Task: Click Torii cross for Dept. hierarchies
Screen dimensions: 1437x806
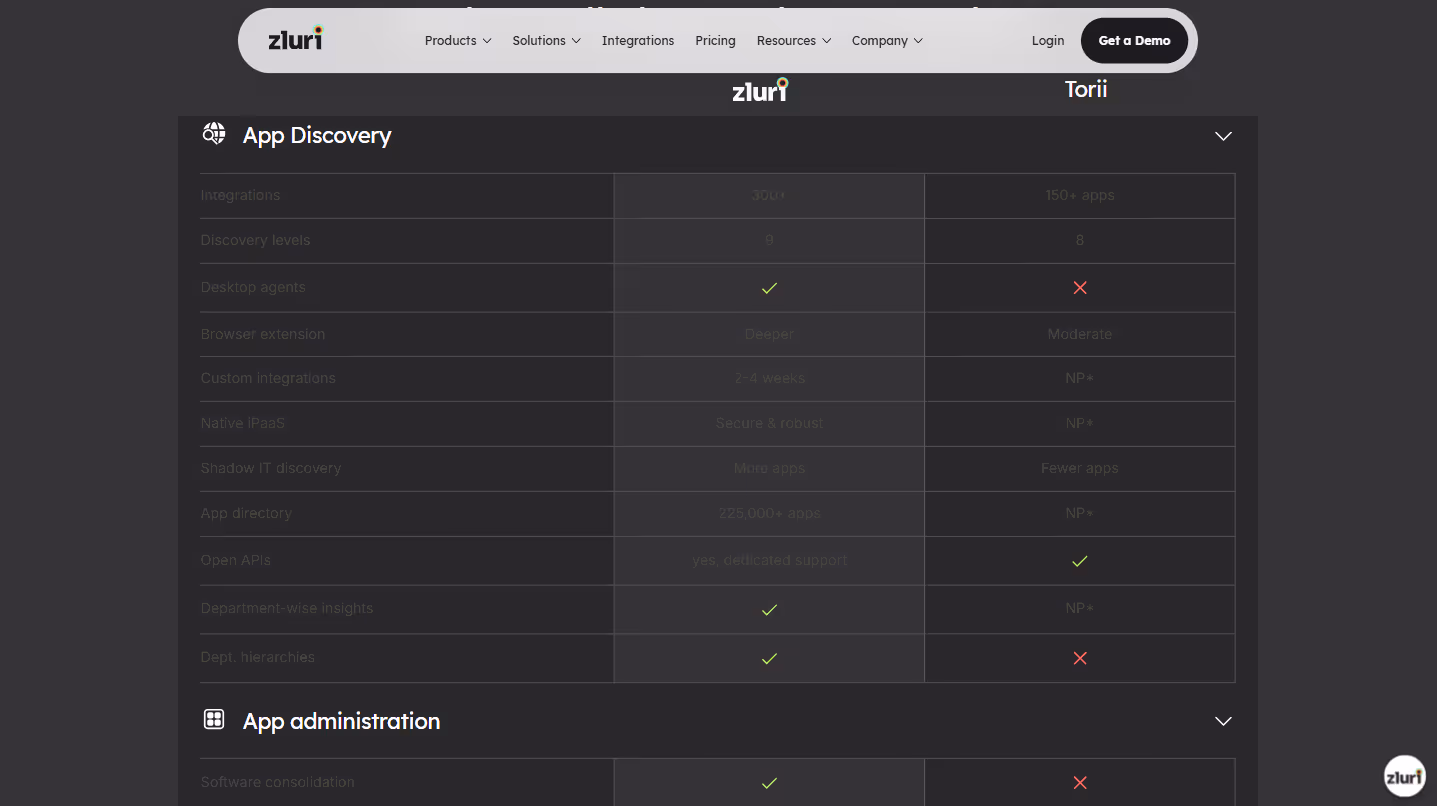Action: 1080,658
